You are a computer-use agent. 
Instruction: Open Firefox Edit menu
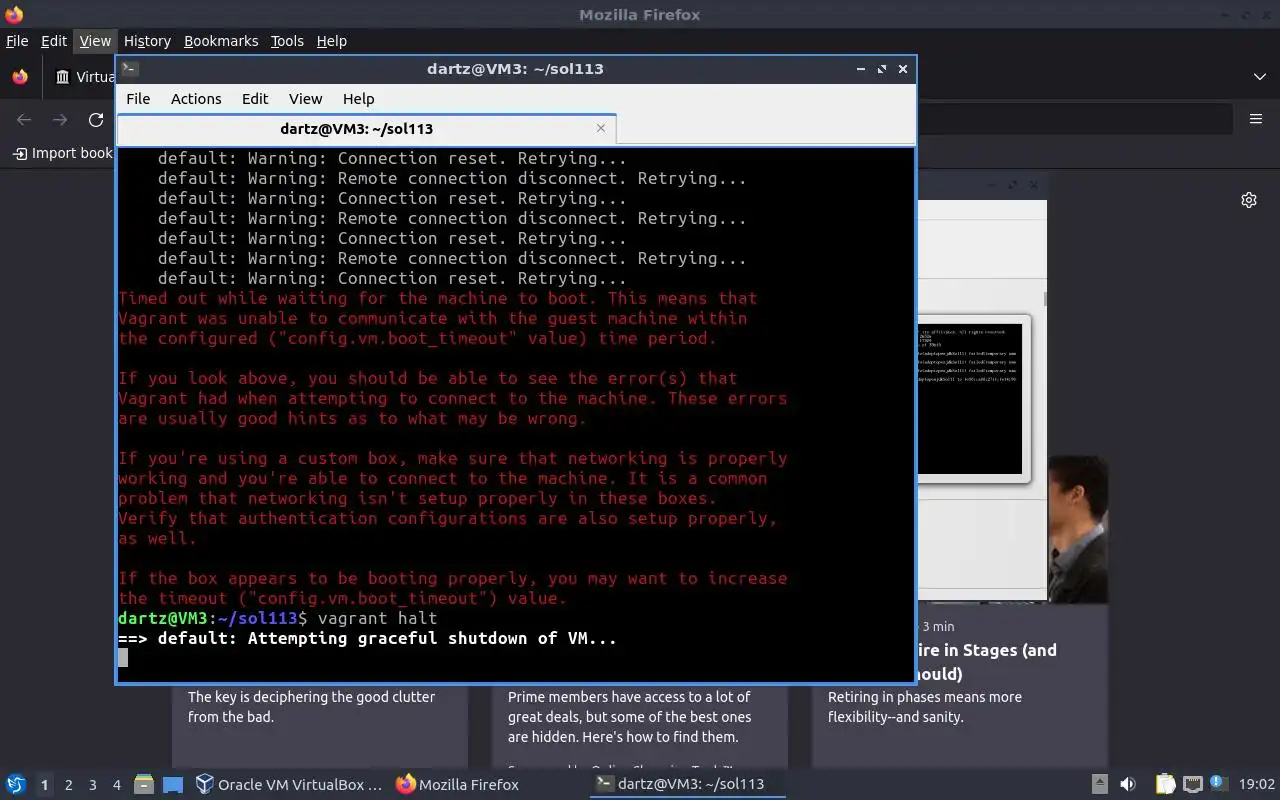53,41
